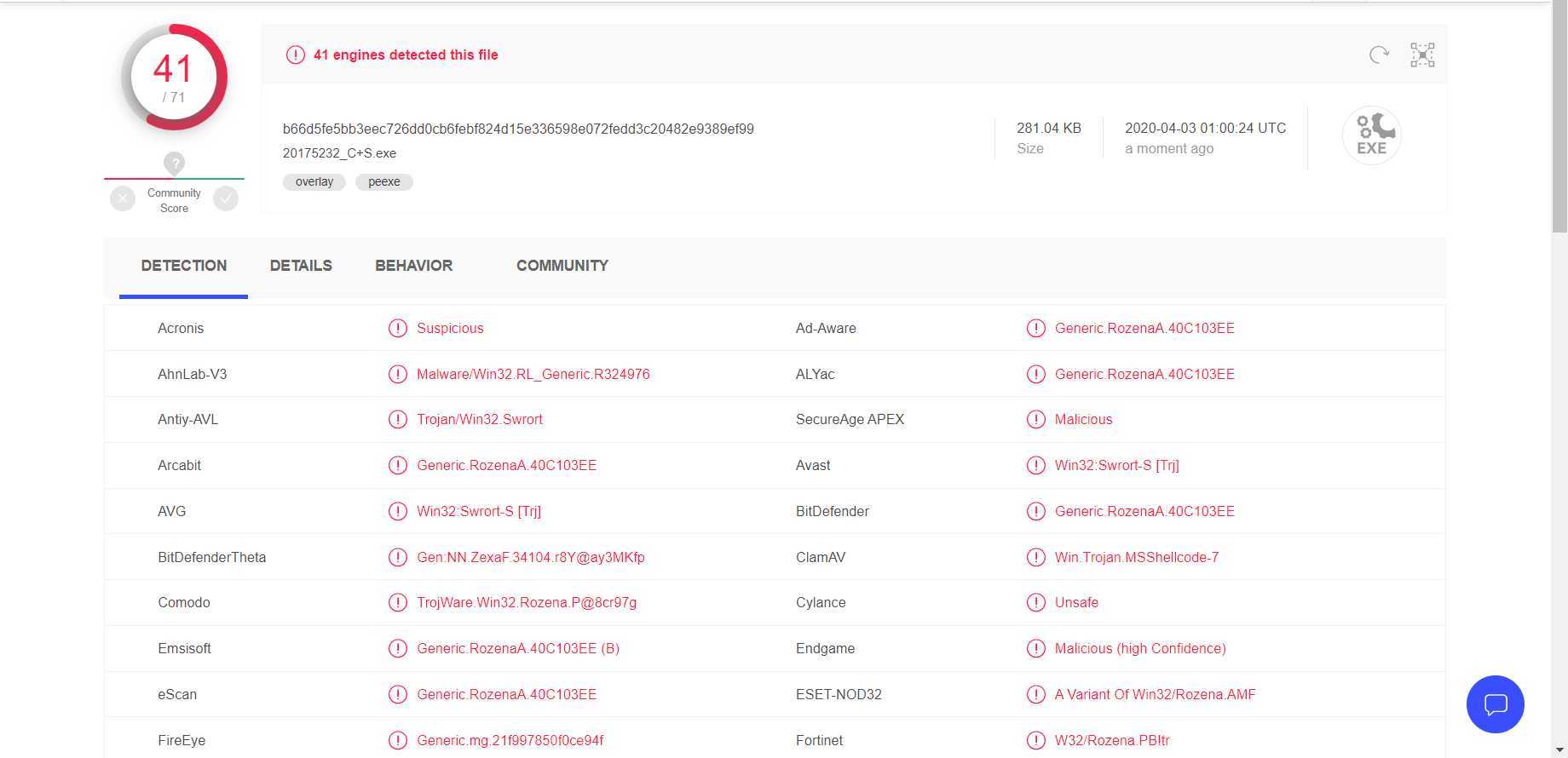Click warning icon for Avast detection

[1035, 465]
